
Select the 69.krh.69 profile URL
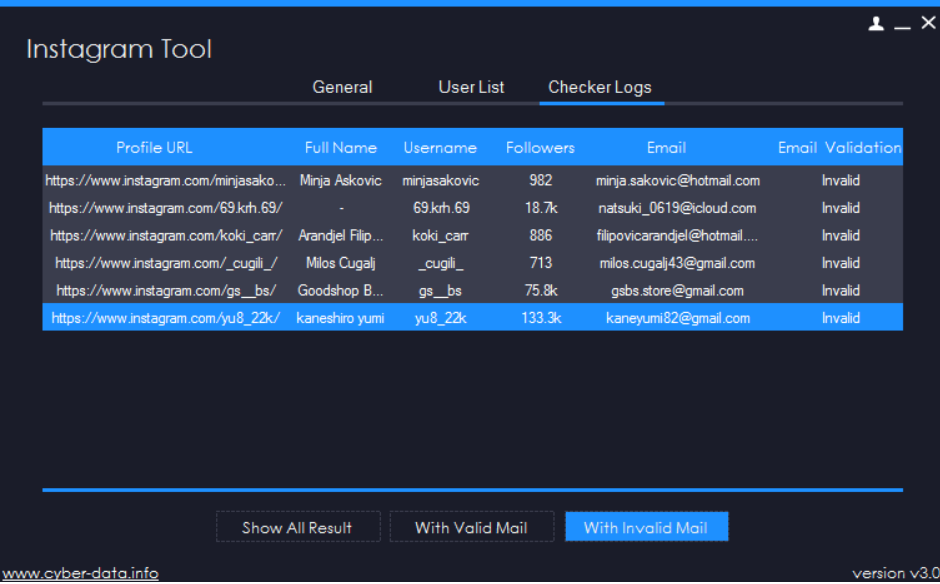pos(165,208)
